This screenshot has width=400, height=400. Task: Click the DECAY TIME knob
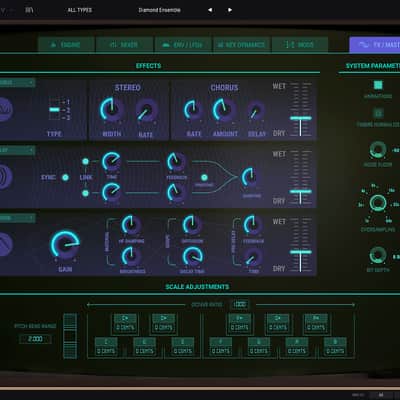pos(192,257)
